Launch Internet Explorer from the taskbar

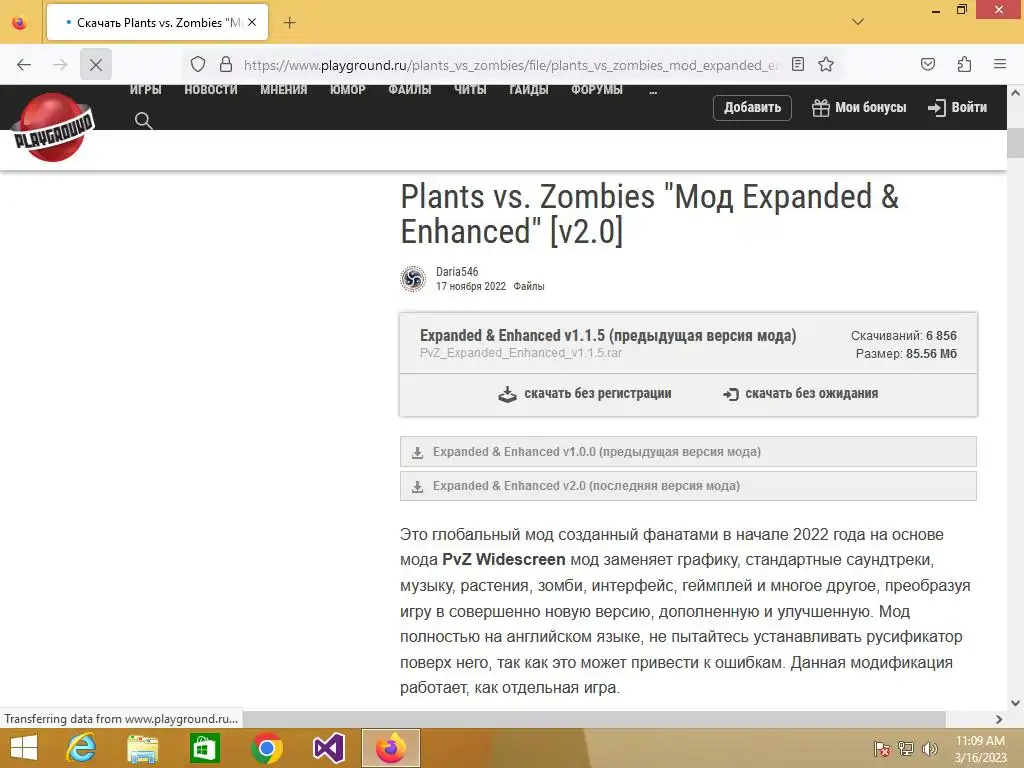(x=81, y=748)
